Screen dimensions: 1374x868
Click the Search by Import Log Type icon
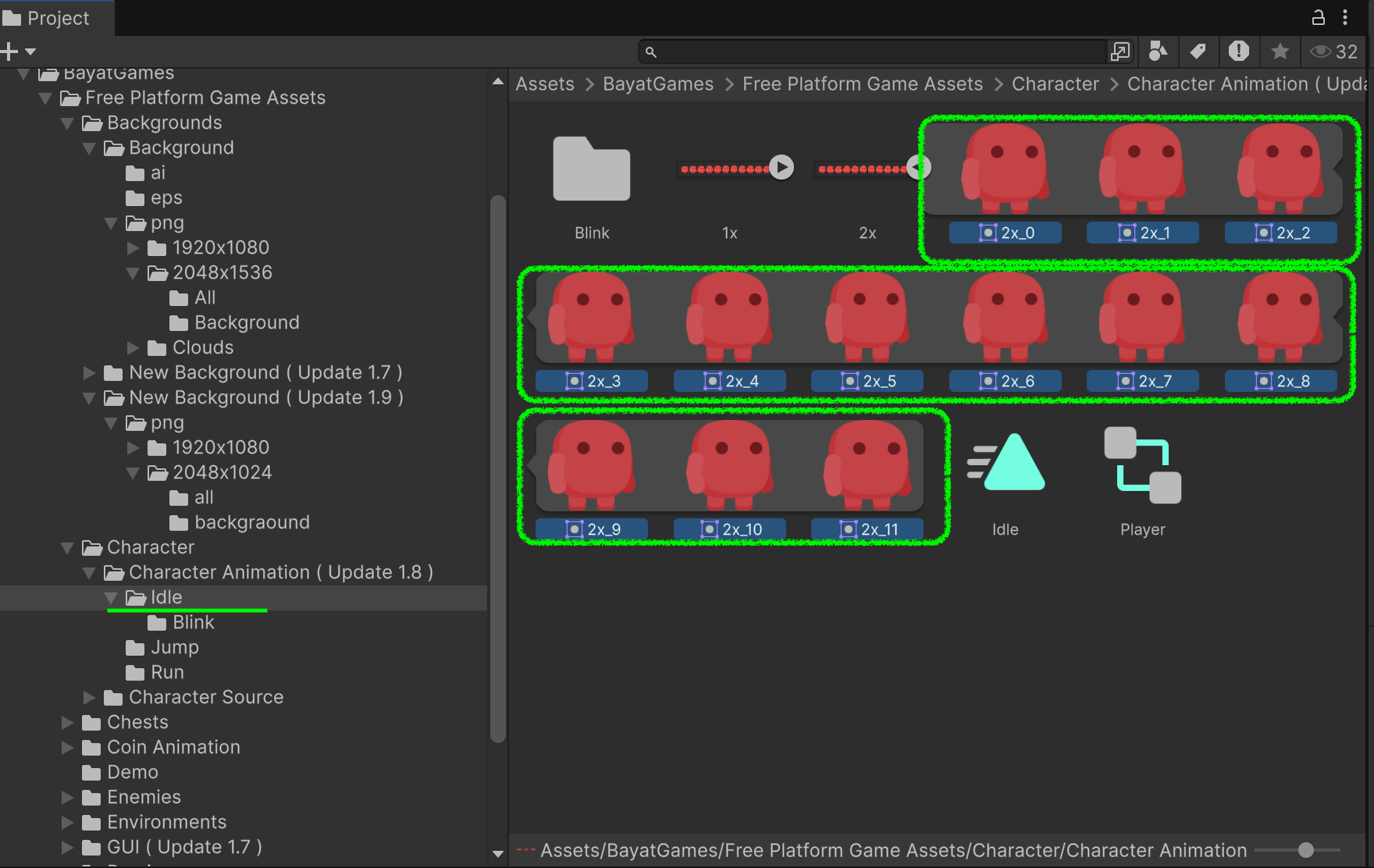point(1238,52)
